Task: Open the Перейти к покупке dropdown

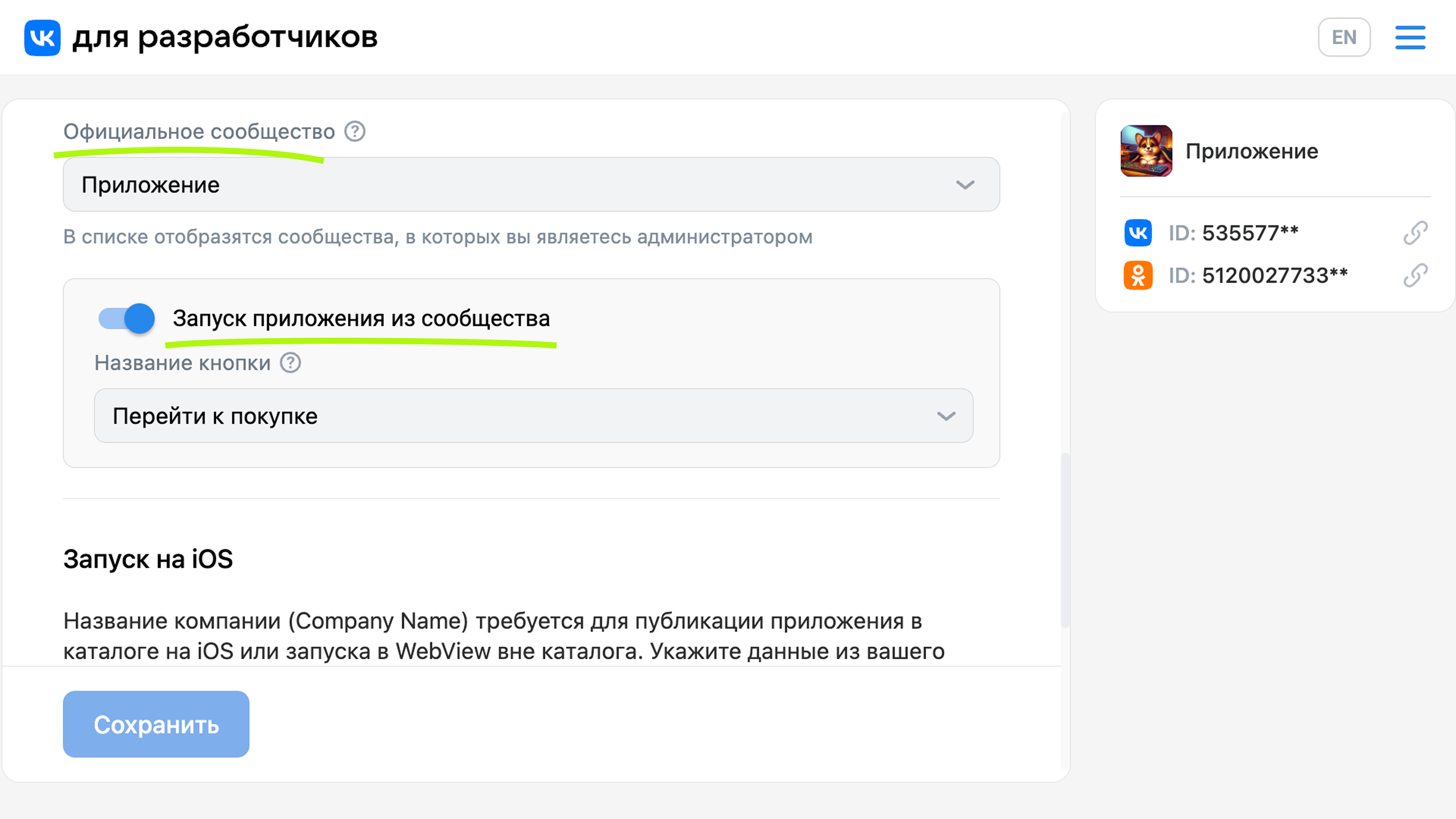Action: [534, 415]
